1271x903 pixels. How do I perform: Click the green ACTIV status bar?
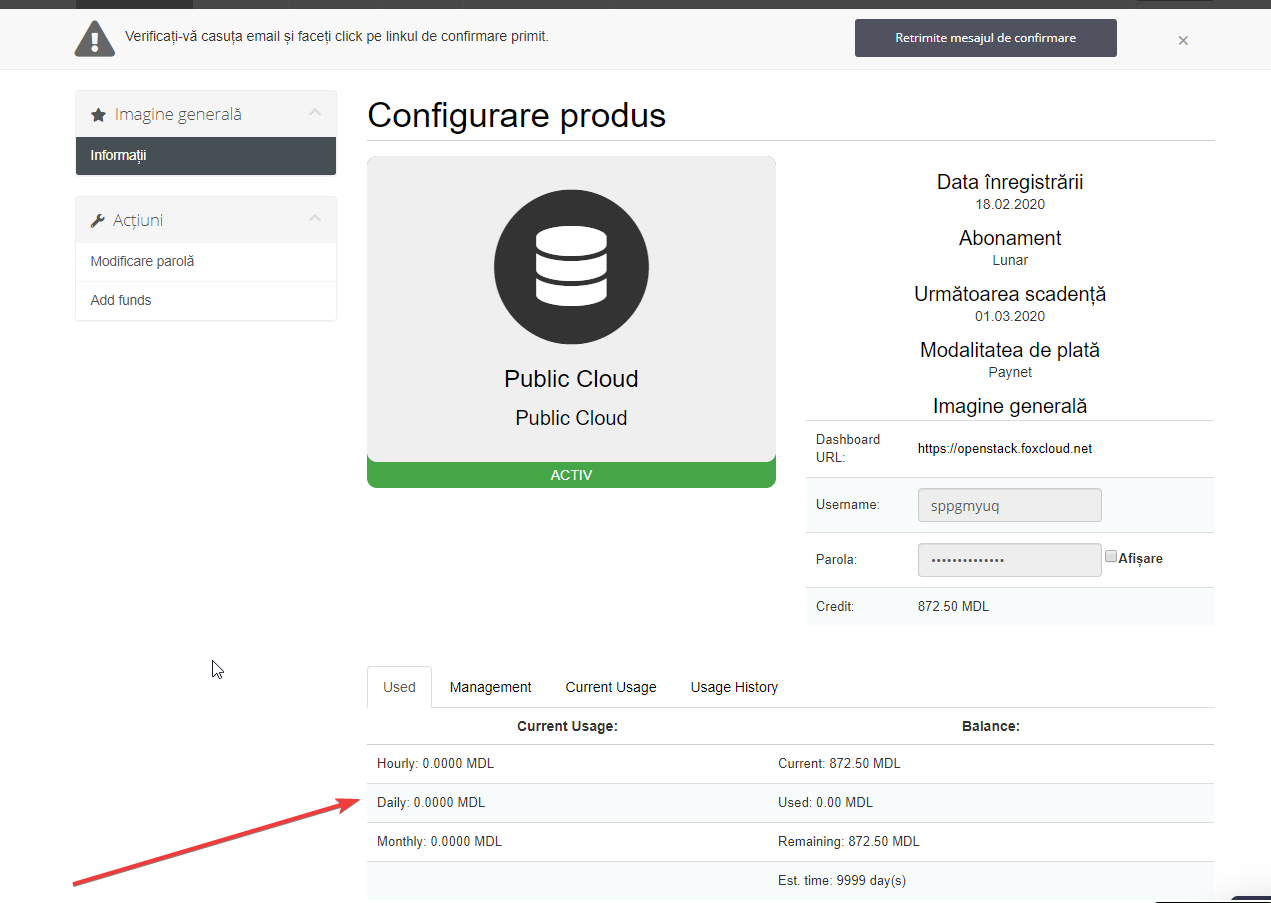pos(571,475)
